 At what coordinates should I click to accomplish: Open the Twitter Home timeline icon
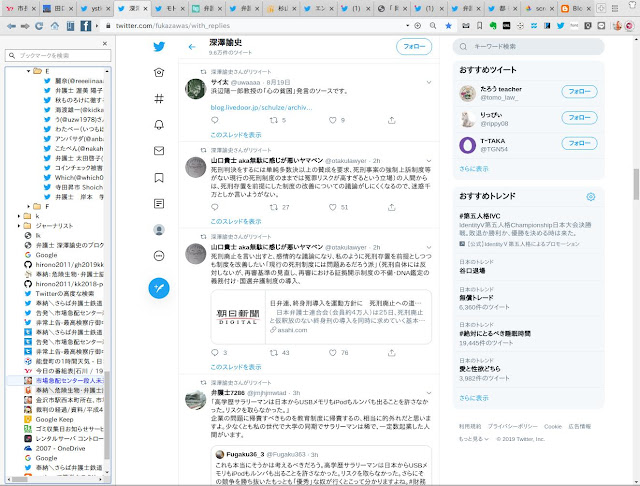[159, 72]
